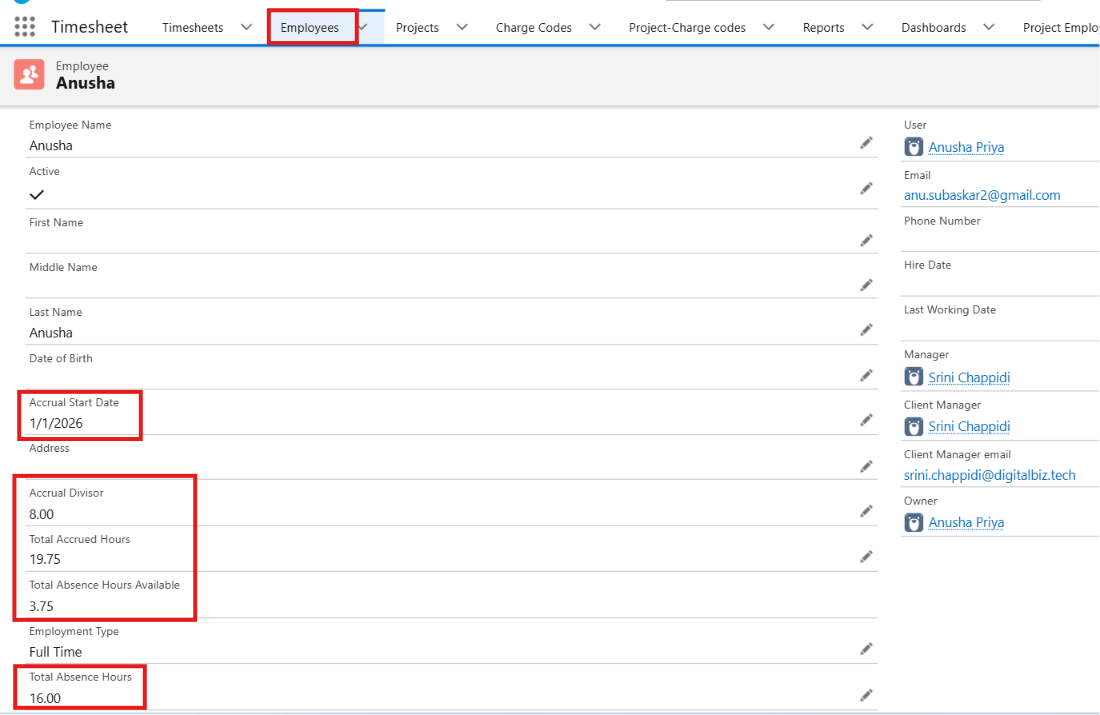Expand the Timesheets tab dropdown chevron
This screenshot has height=715, width=1100.
click(x=246, y=27)
